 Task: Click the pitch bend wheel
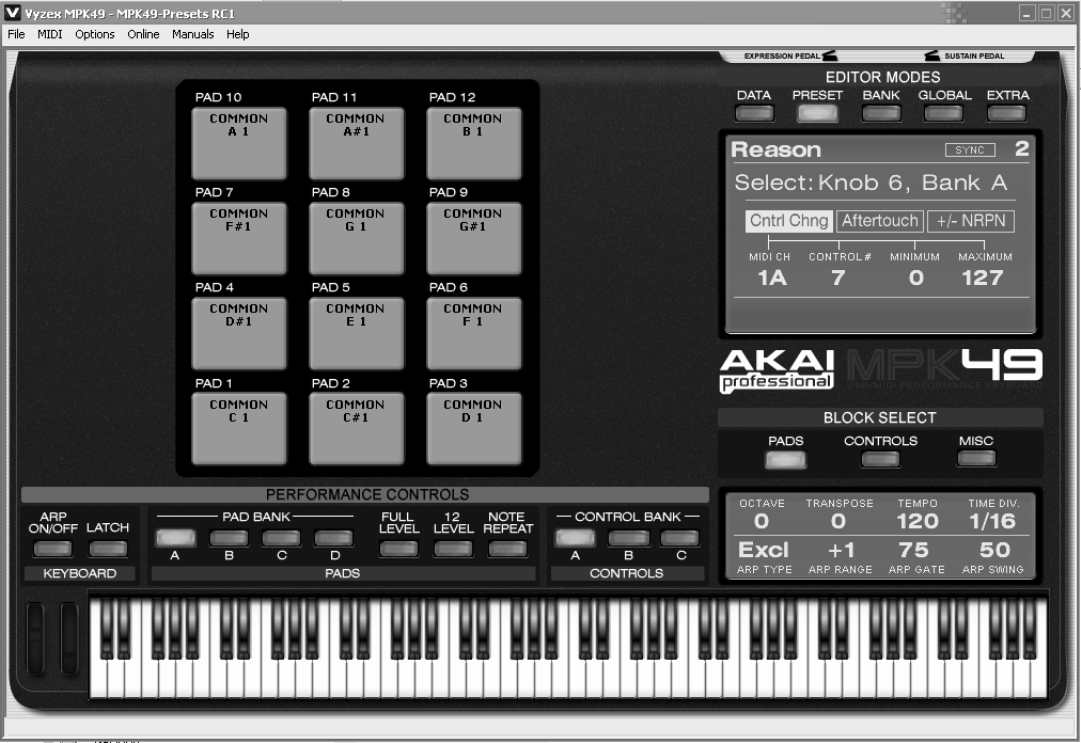coord(36,638)
